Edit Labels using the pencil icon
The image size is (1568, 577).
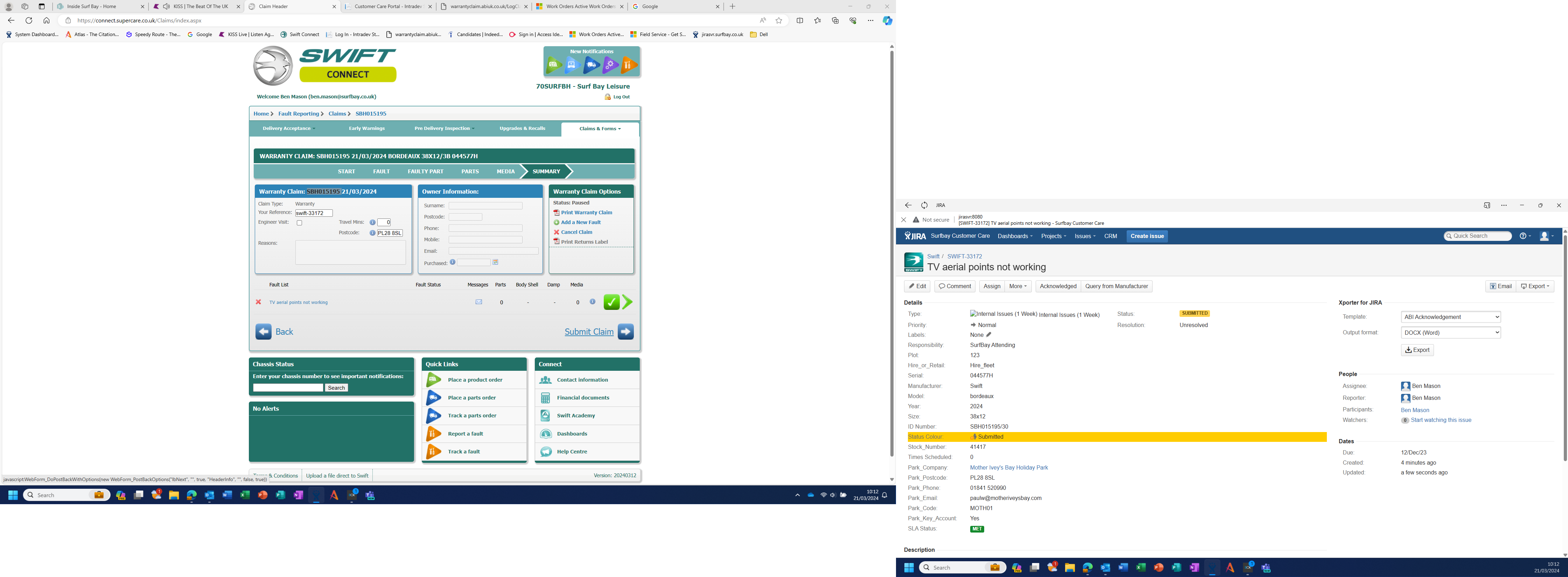click(988, 335)
